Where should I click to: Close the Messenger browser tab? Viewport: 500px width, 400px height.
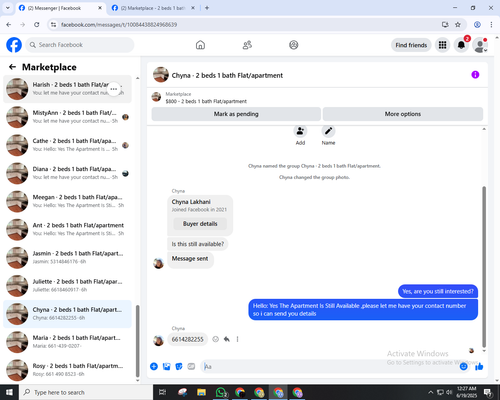100,8
